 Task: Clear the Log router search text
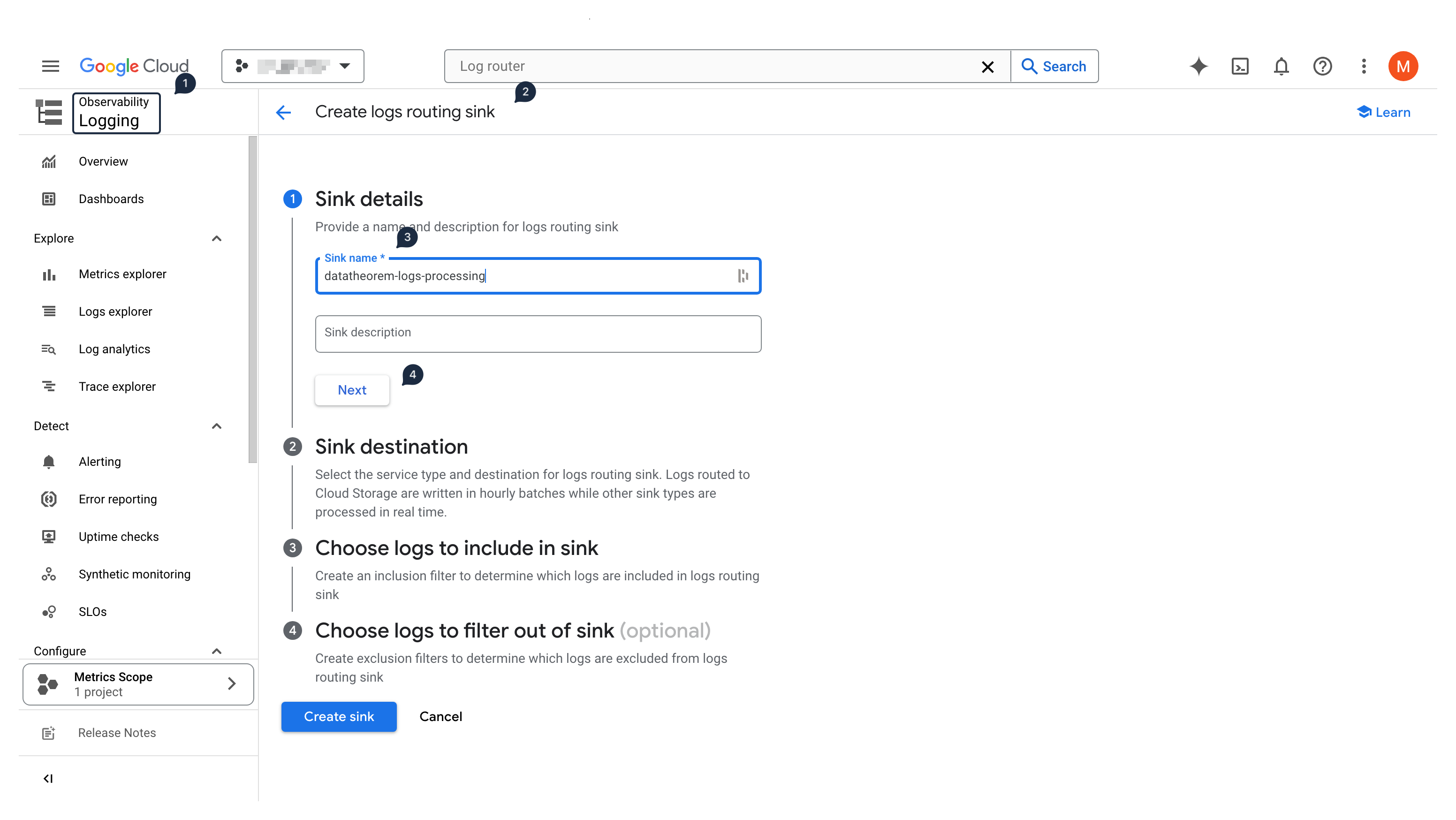pyautogui.click(x=987, y=67)
